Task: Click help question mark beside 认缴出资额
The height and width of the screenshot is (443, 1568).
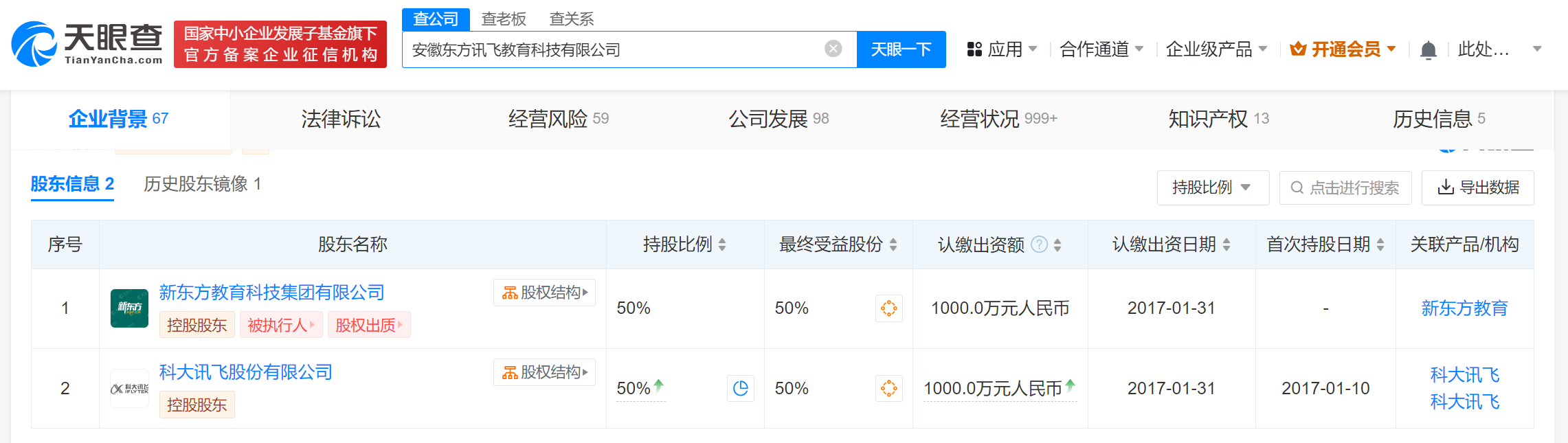Action: [1040, 245]
